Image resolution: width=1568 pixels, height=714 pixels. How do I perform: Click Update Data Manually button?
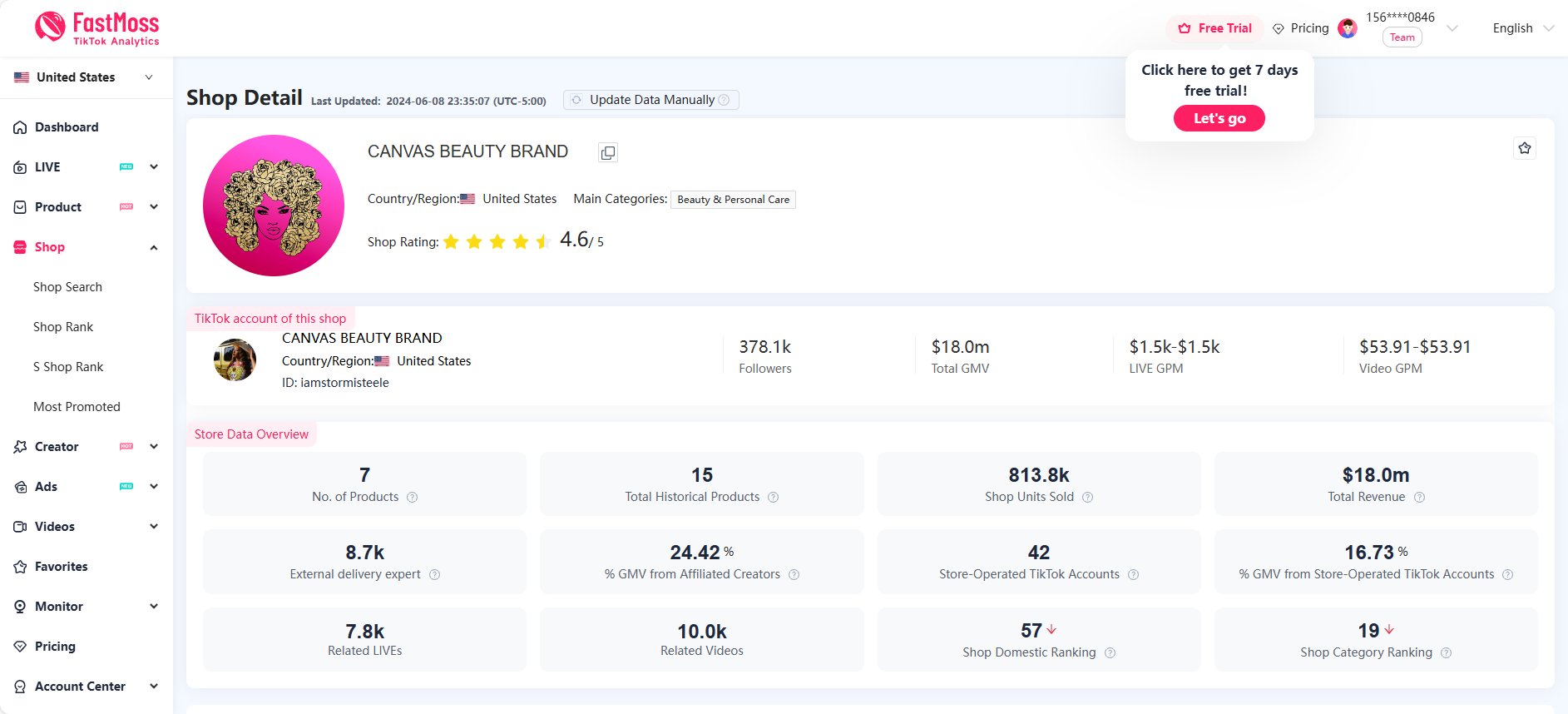click(651, 100)
